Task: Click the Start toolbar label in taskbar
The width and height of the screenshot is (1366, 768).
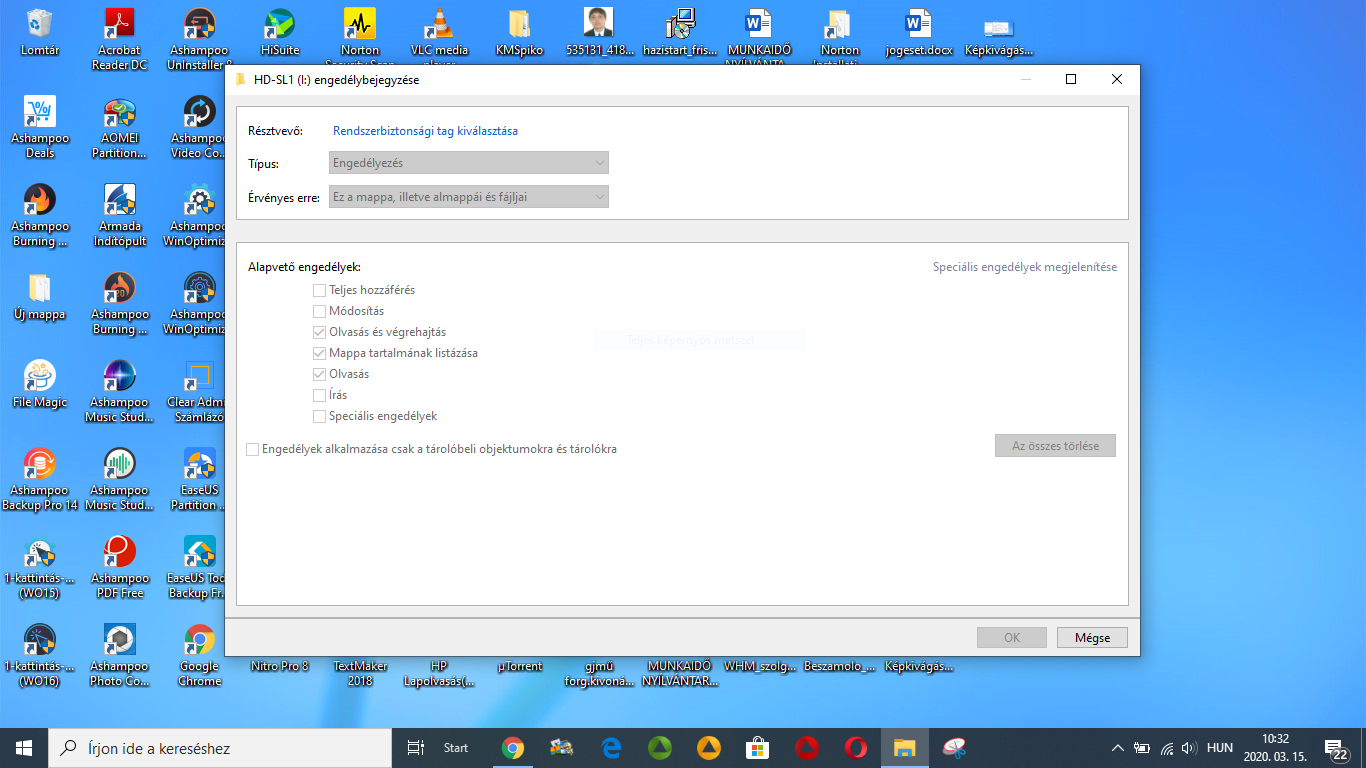Action: tap(456, 748)
